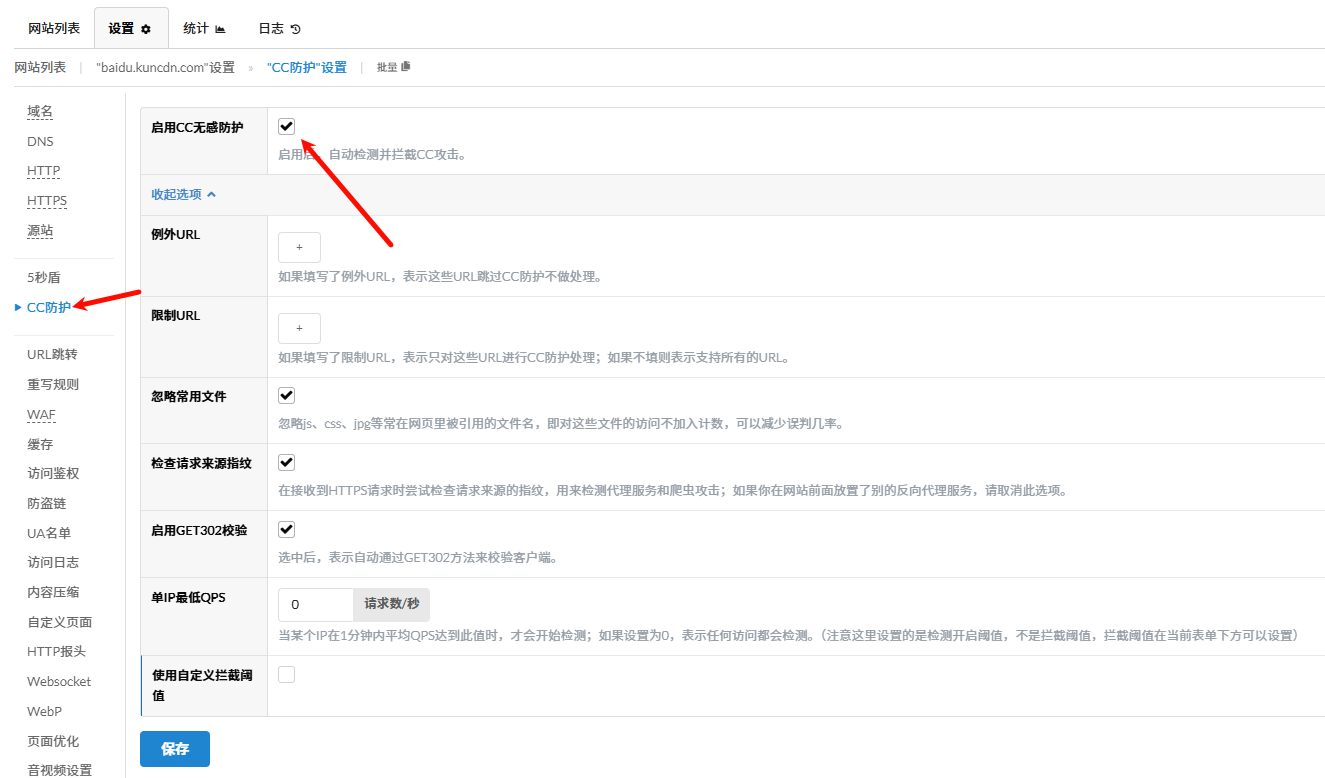Open 源站 in the sidebar

[x=40, y=231]
